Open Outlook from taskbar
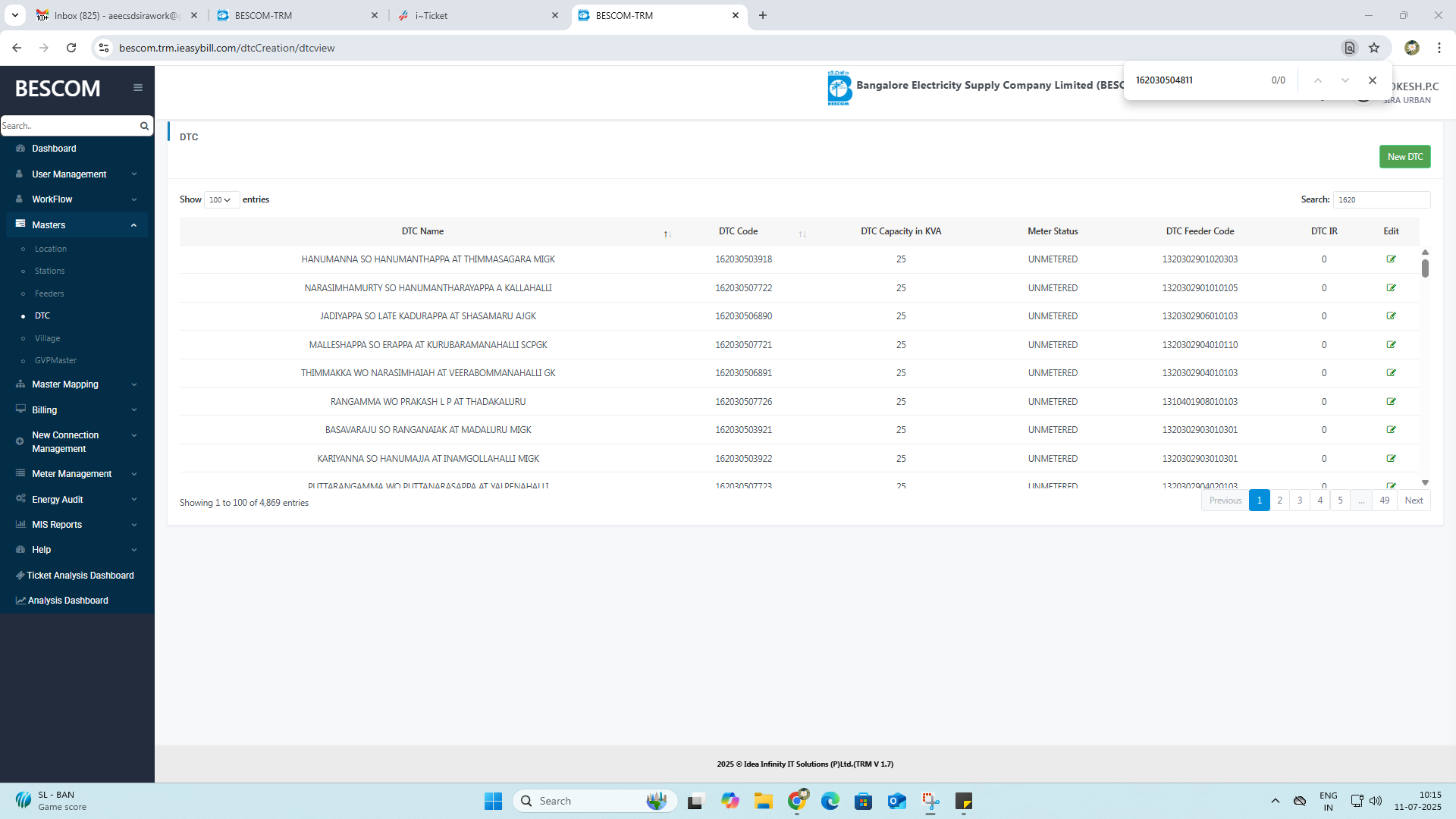This screenshot has height=819, width=1456. tap(897, 801)
